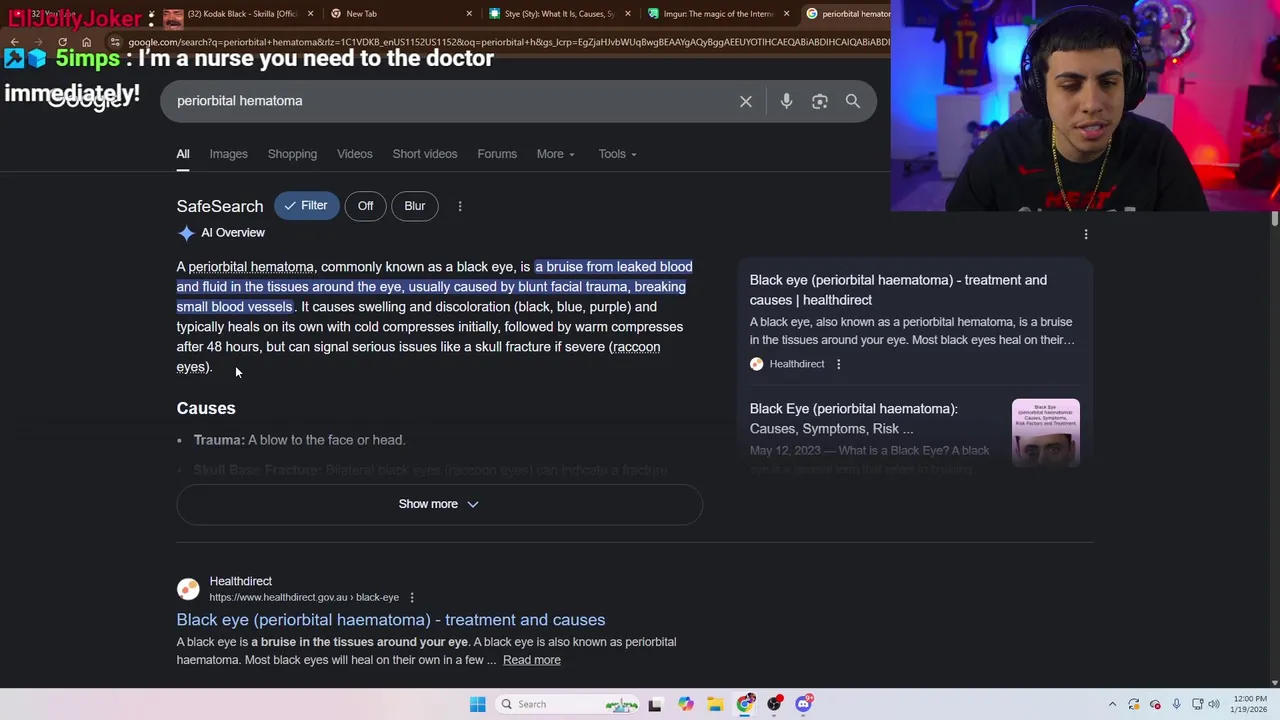
Task: Select the Forums search tab
Action: (497, 154)
